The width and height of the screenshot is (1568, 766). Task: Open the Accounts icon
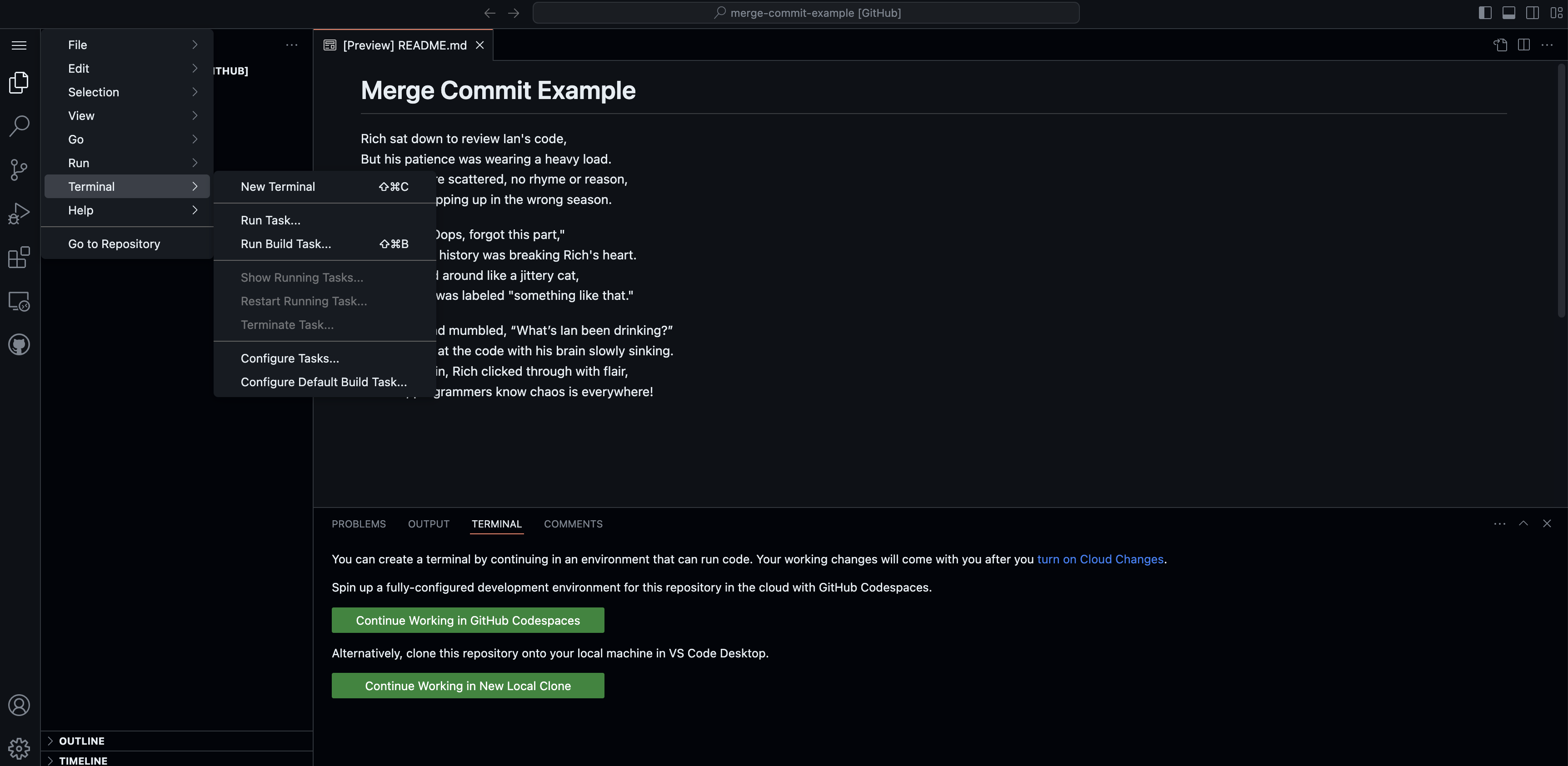19,705
